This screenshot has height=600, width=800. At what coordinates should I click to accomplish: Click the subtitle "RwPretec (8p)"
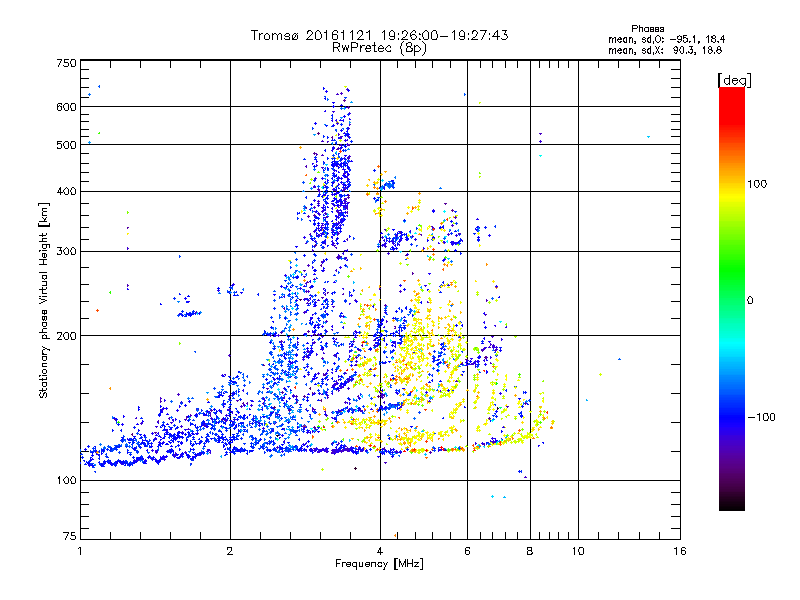379,48
